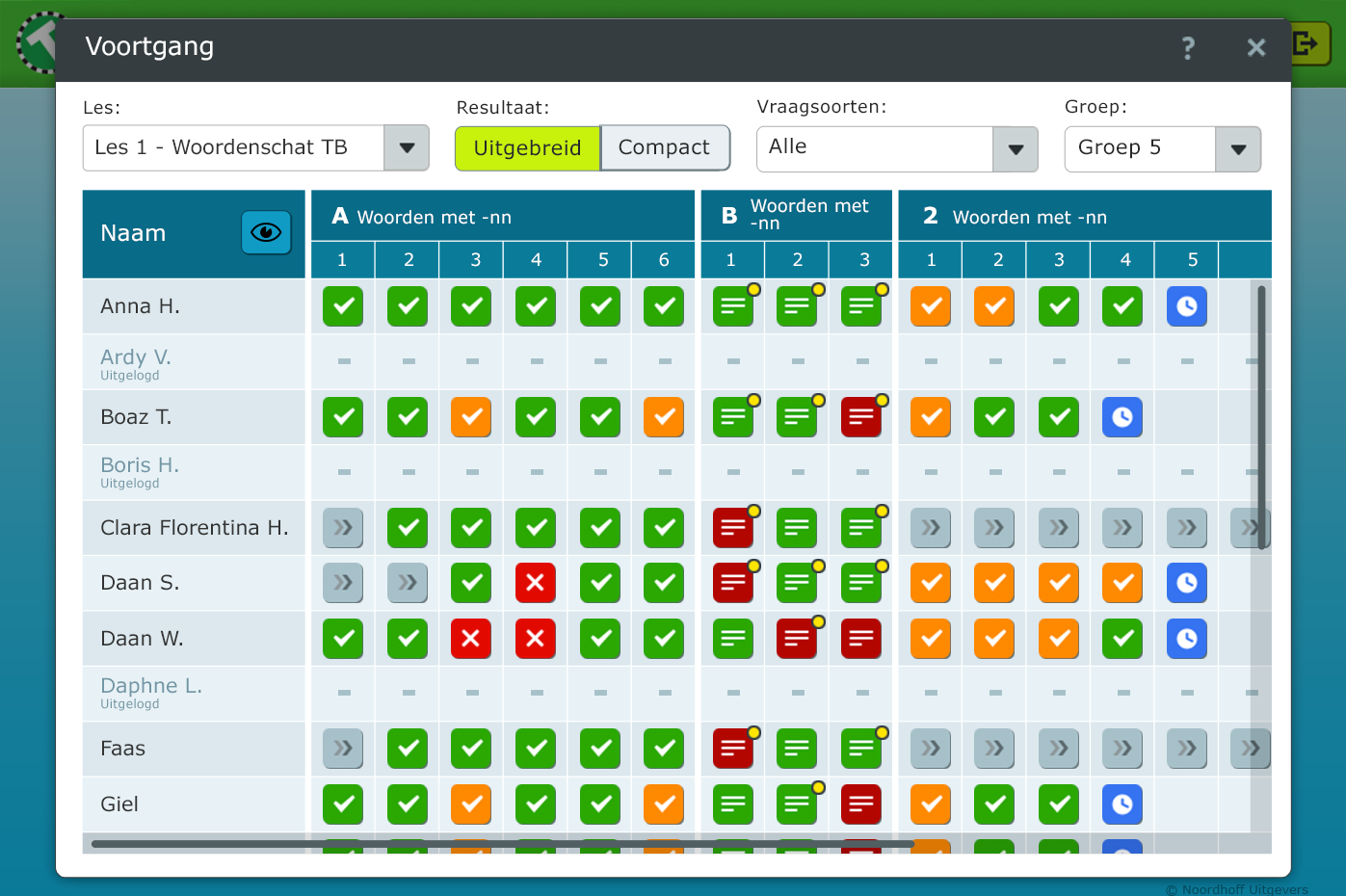Open student Daan W.
The image size is (1346, 896).
click(x=142, y=639)
